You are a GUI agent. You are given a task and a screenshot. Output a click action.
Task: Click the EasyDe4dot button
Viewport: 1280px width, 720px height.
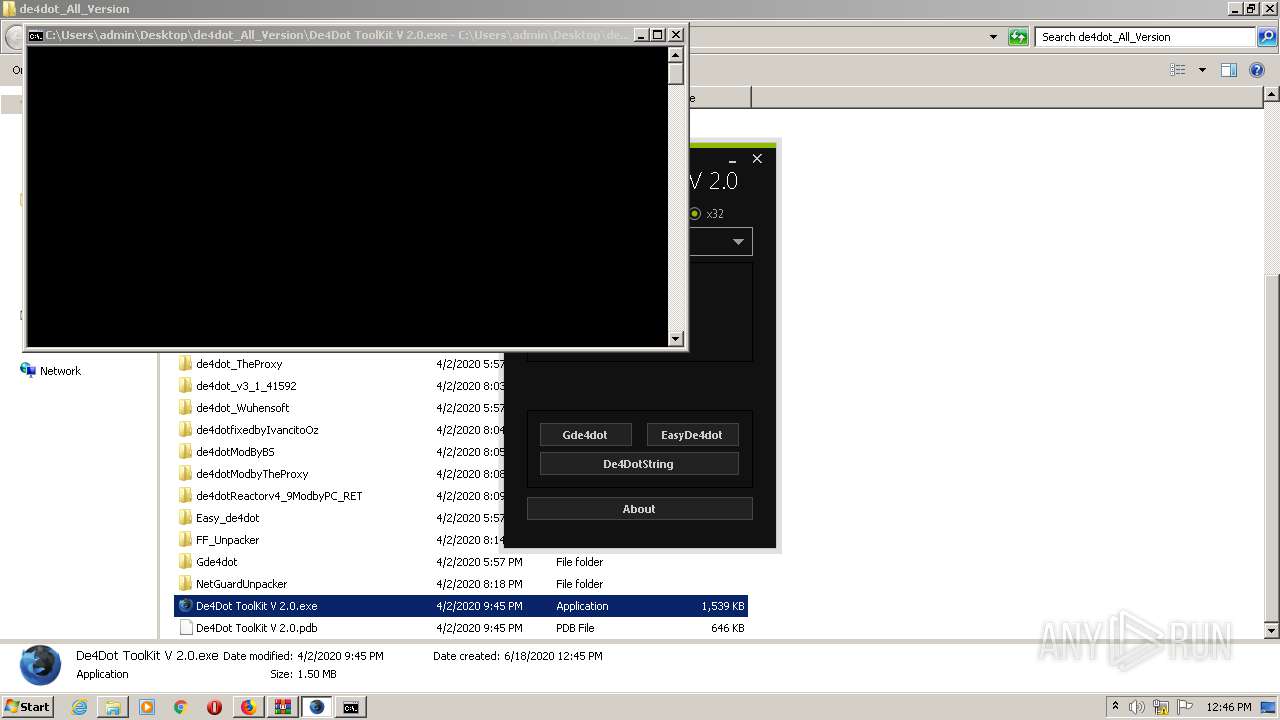click(692, 435)
